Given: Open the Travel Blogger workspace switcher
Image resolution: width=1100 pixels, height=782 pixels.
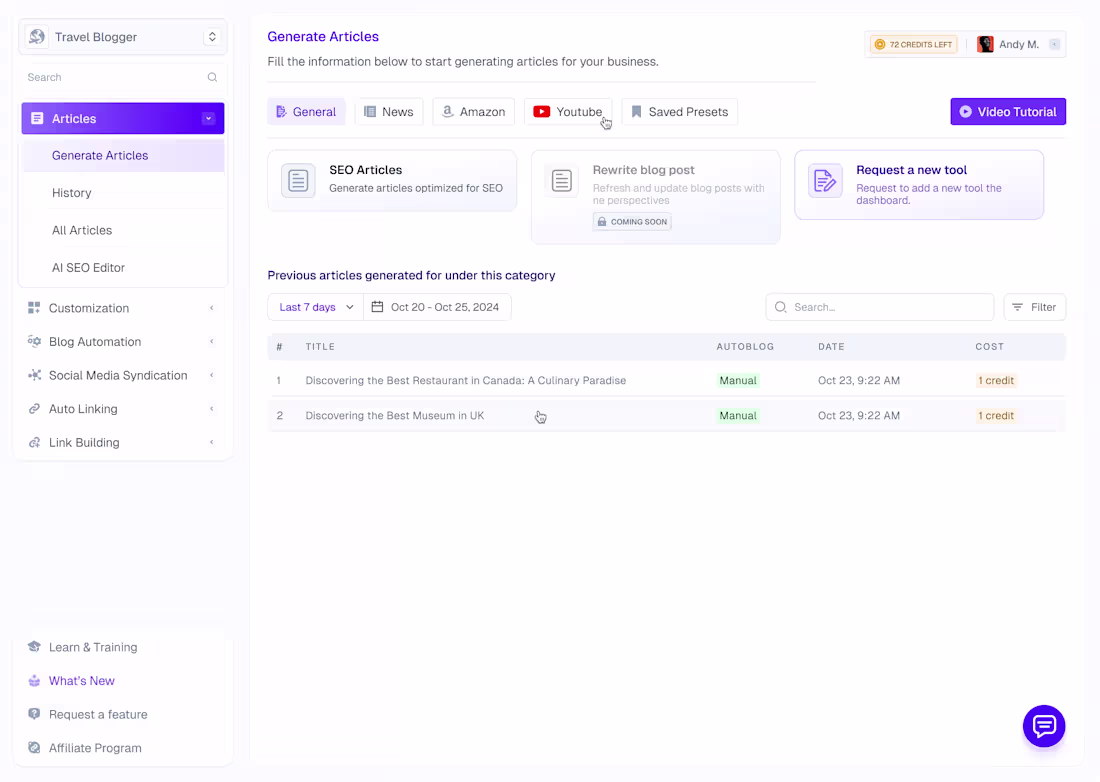Looking at the screenshot, I should 122,36.
